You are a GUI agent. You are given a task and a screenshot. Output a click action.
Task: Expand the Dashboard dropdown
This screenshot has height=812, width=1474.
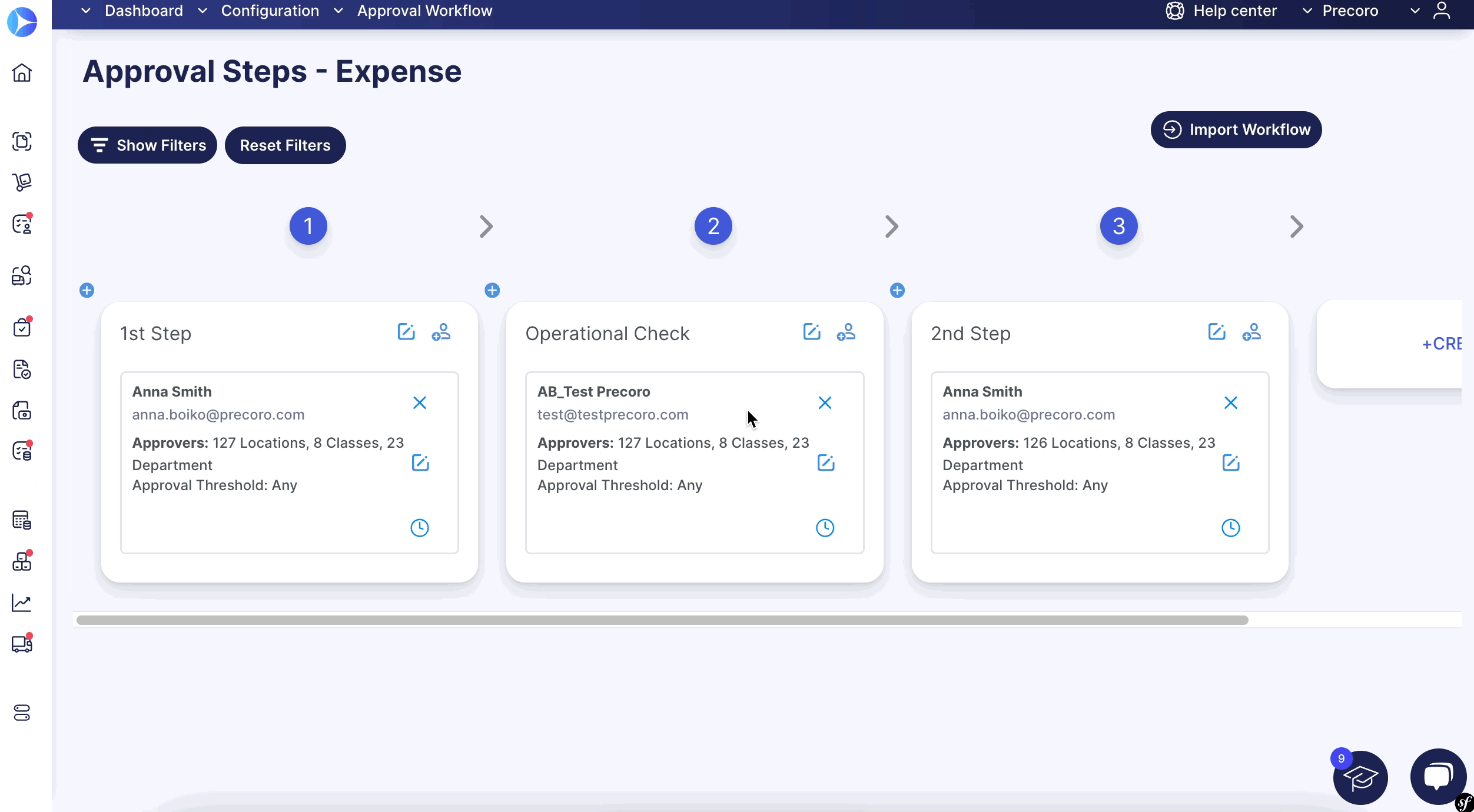(x=86, y=11)
